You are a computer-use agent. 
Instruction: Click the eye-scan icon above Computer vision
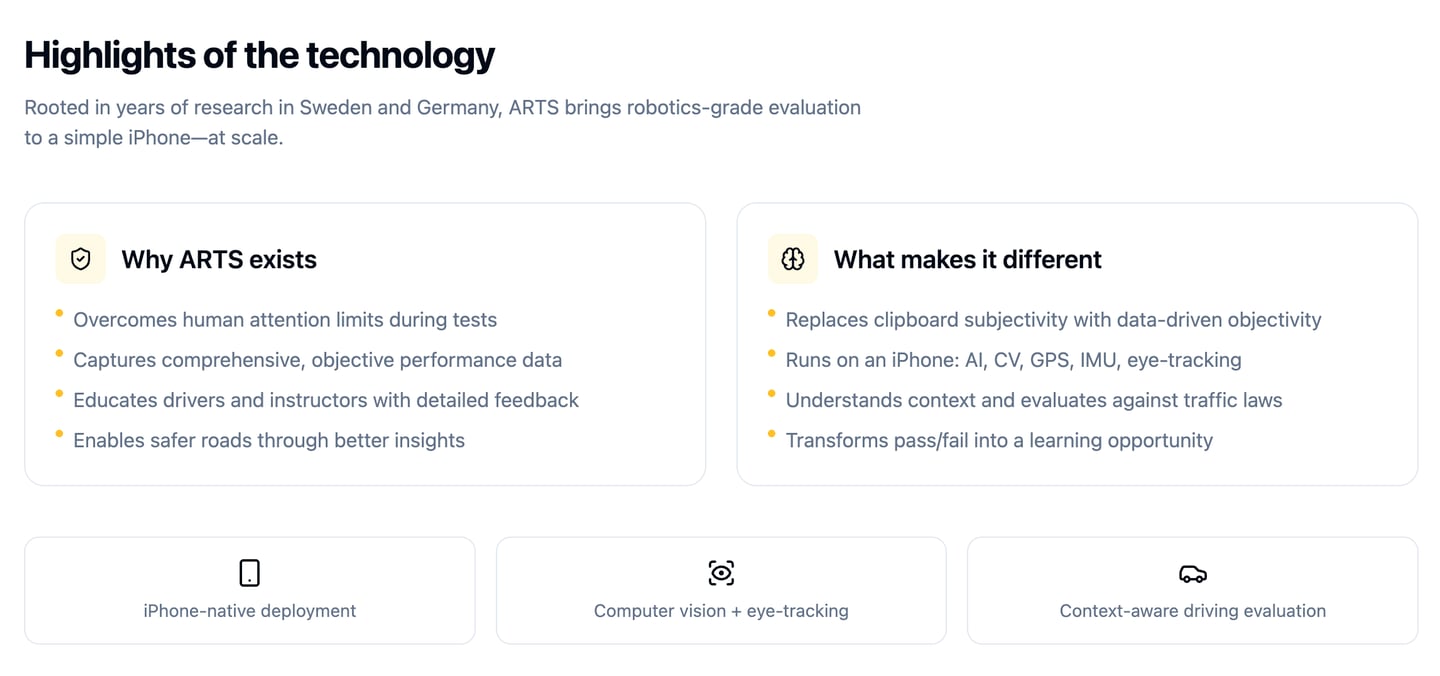click(x=721, y=573)
